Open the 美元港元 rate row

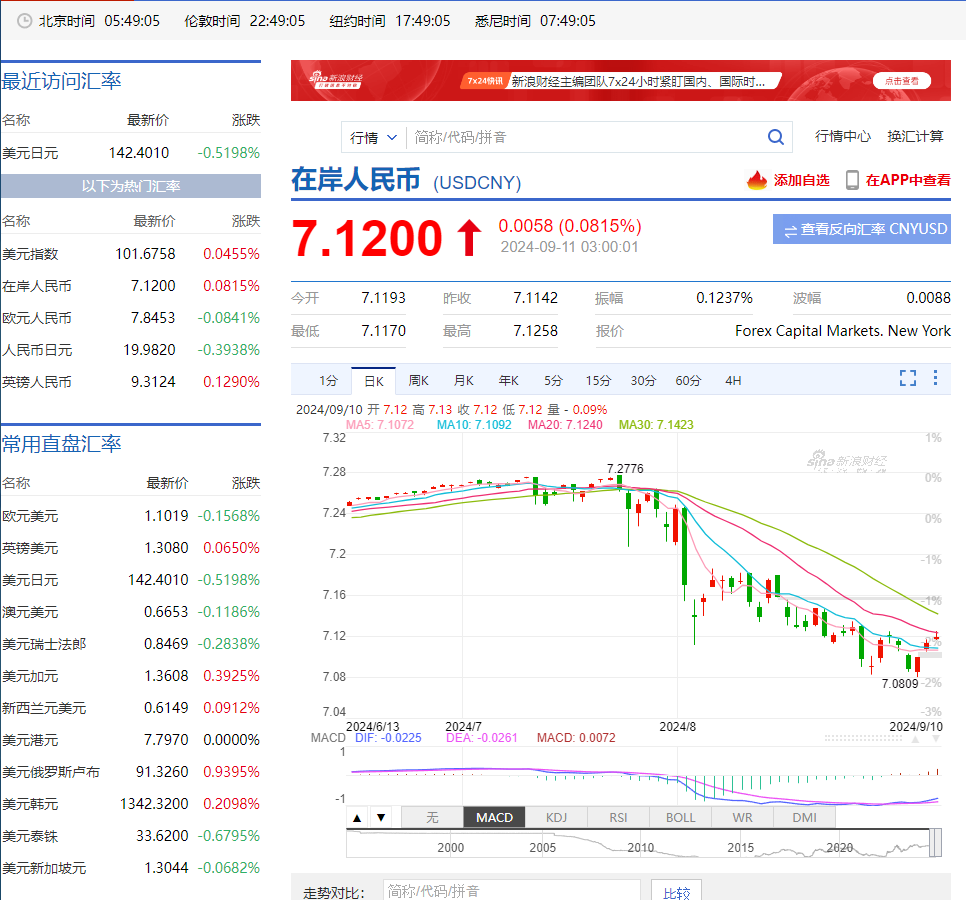(131, 740)
